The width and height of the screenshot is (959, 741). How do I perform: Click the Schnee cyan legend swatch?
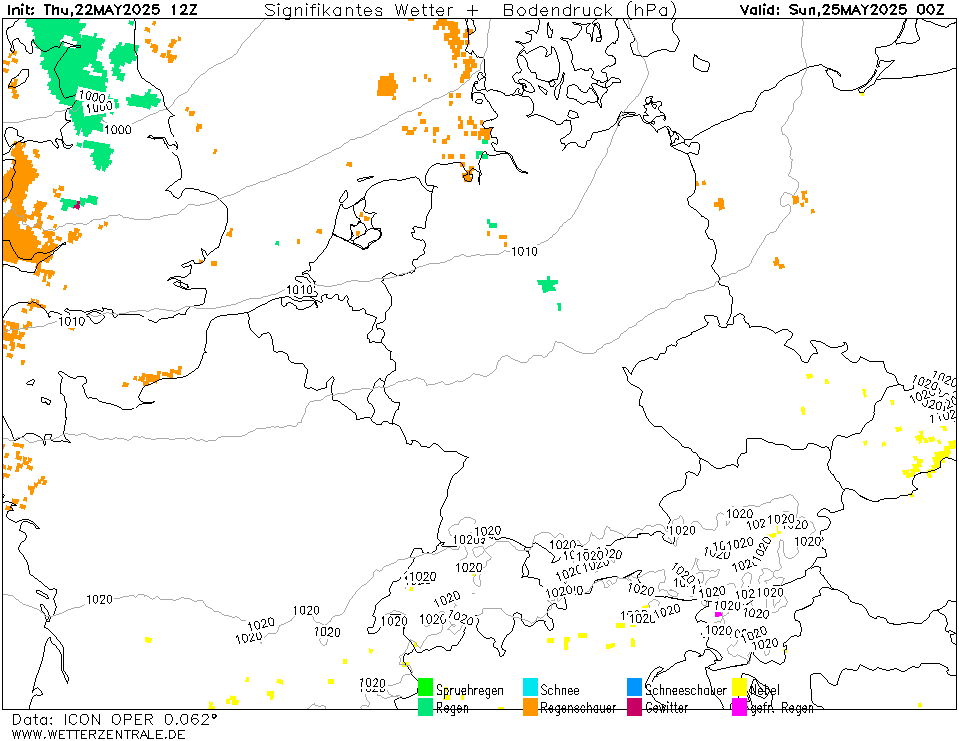click(x=530, y=687)
